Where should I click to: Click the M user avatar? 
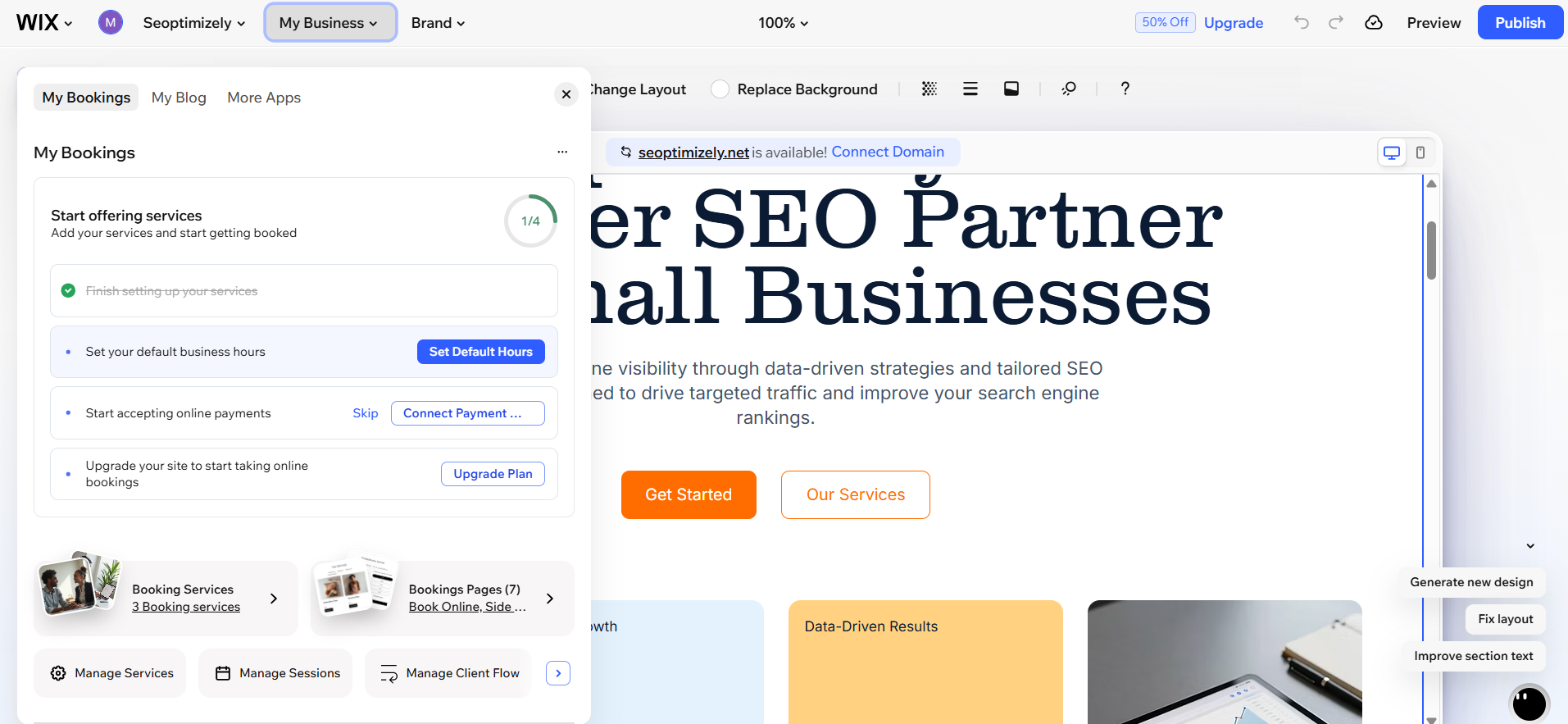[x=111, y=23]
